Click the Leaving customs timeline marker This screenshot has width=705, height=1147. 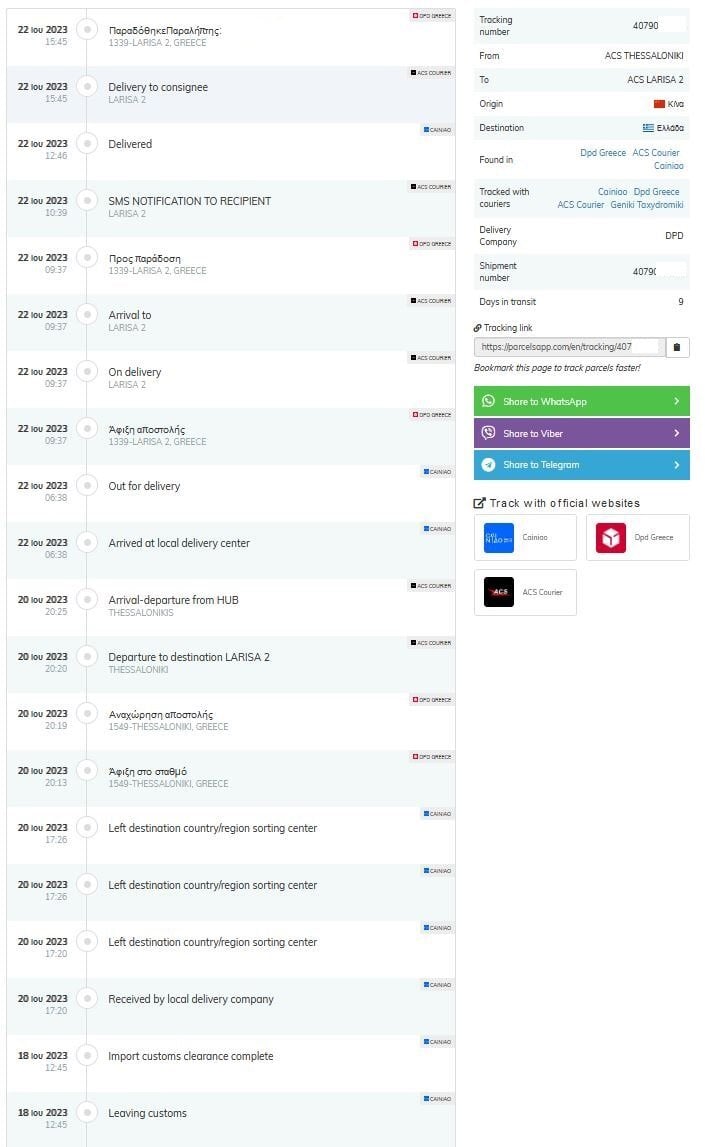[x=87, y=1113]
